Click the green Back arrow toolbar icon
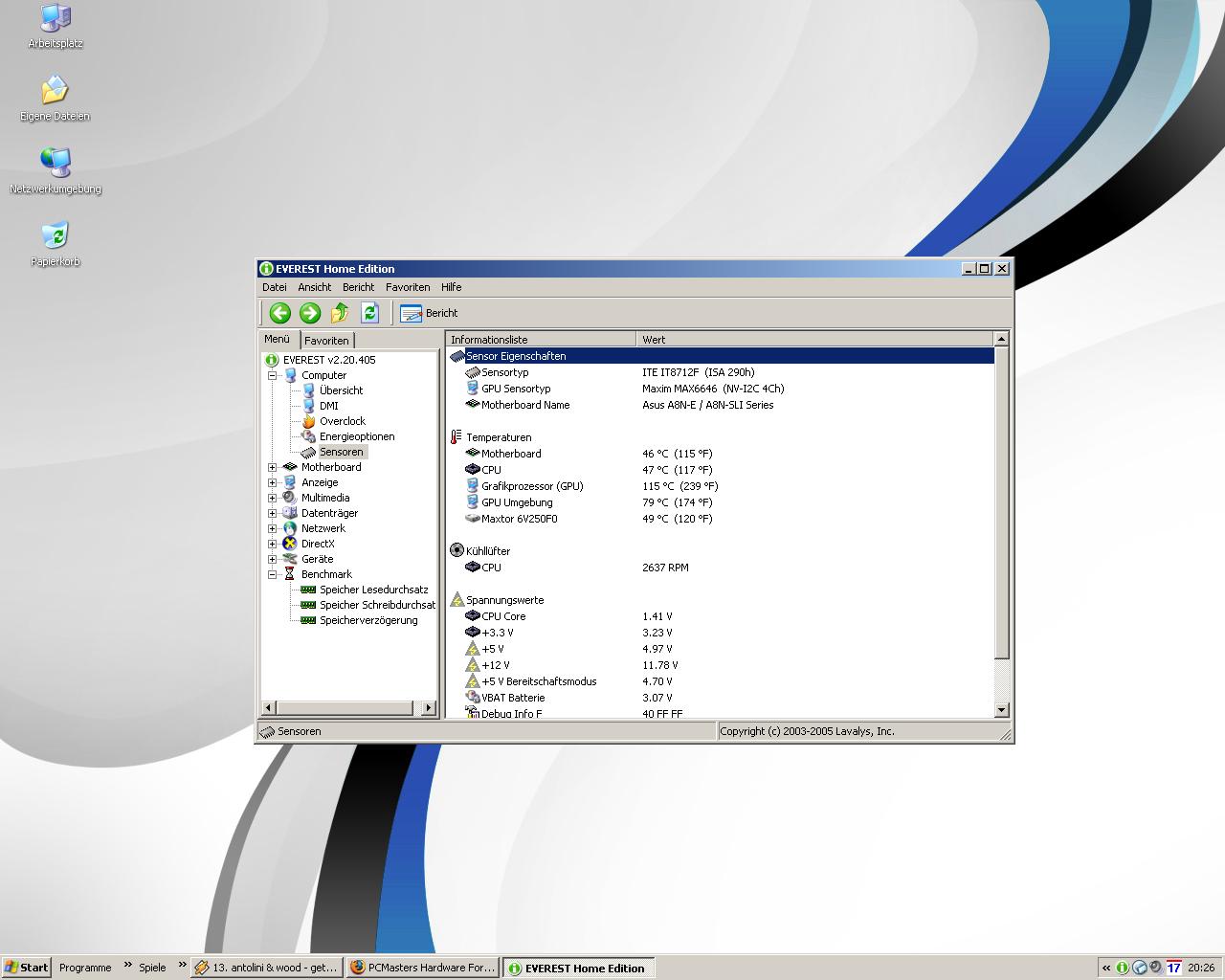The height and width of the screenshot is (980, 1225). tap(279, 313)
